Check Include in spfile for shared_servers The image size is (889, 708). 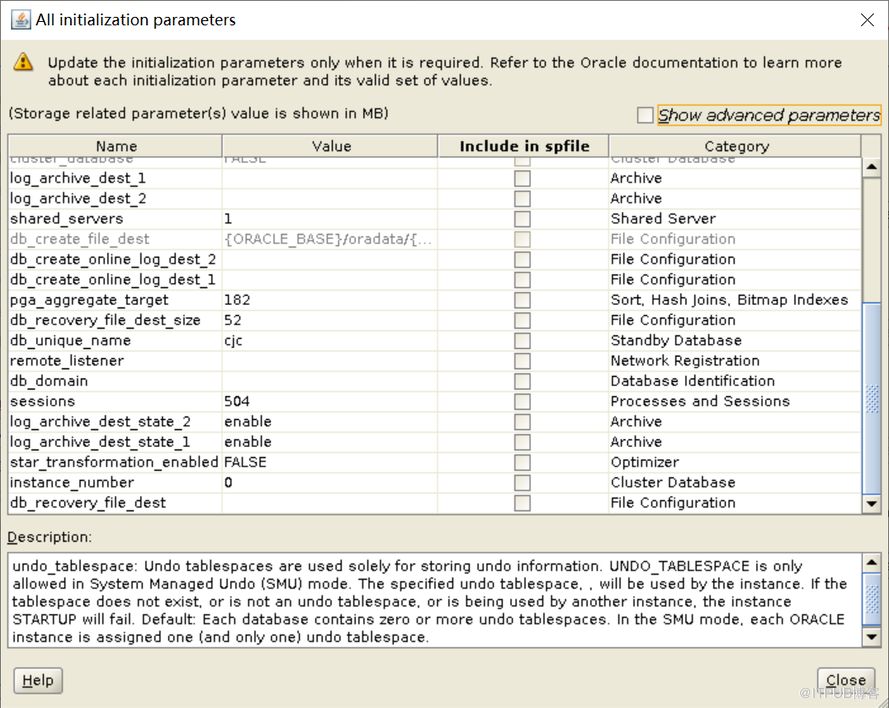point(522,219)
